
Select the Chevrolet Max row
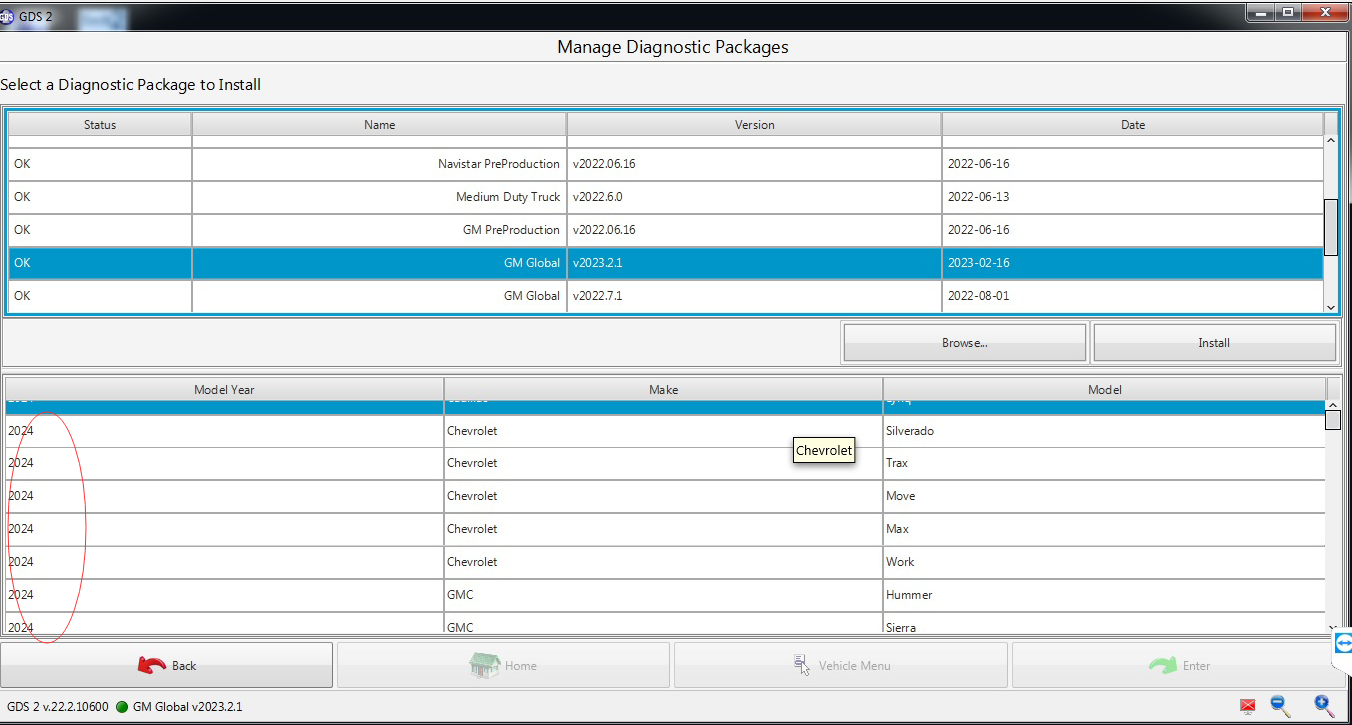666,529
